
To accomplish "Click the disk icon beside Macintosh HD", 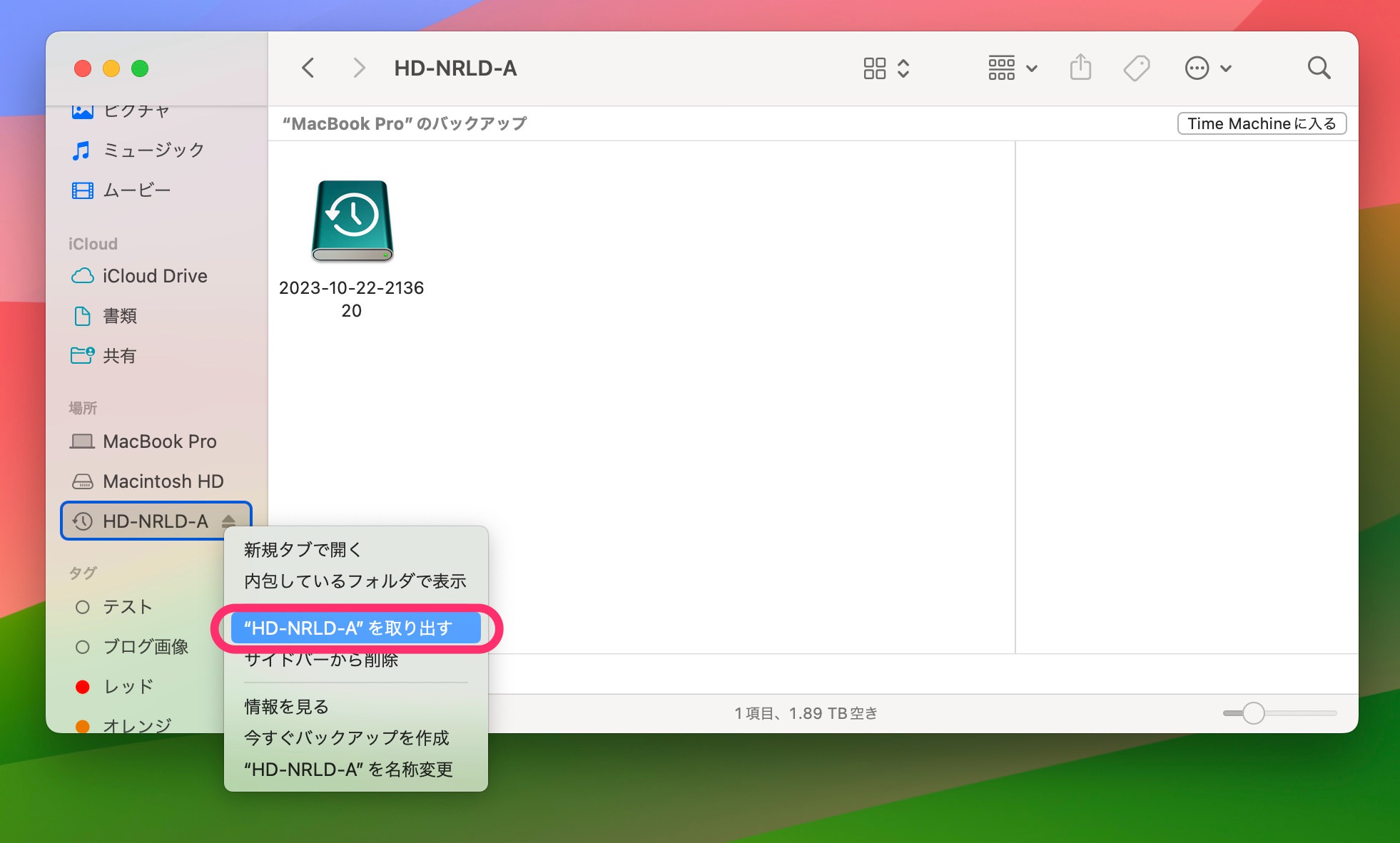I will click(x=82, y=481).
